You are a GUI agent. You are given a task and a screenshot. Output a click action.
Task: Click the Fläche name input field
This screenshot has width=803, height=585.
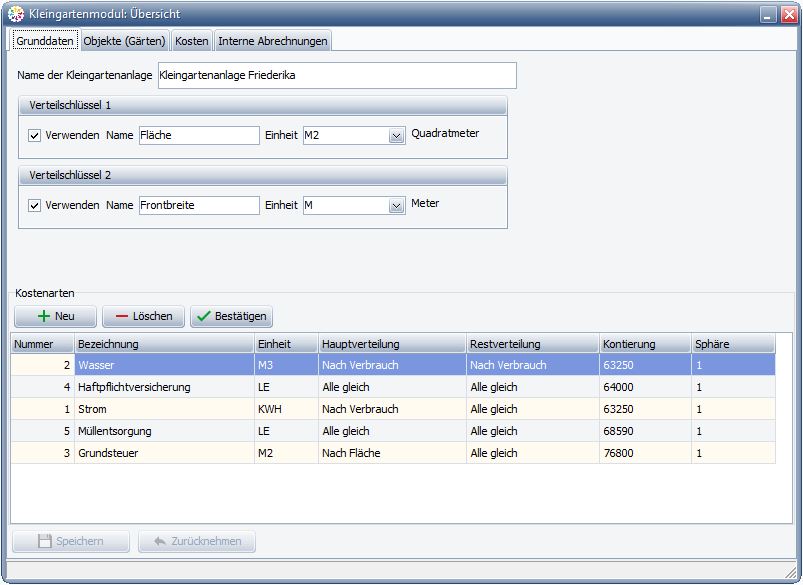coord(198,135)
